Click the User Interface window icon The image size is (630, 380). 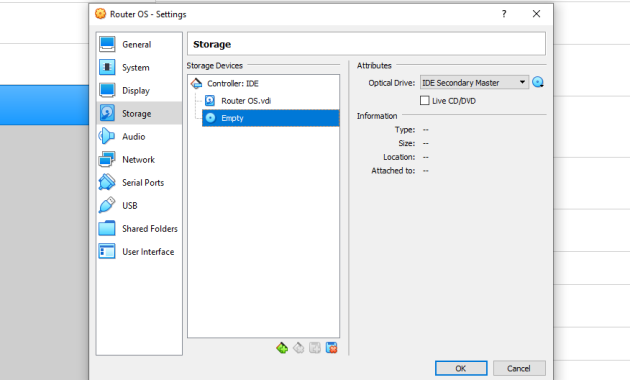pos(107,251)
